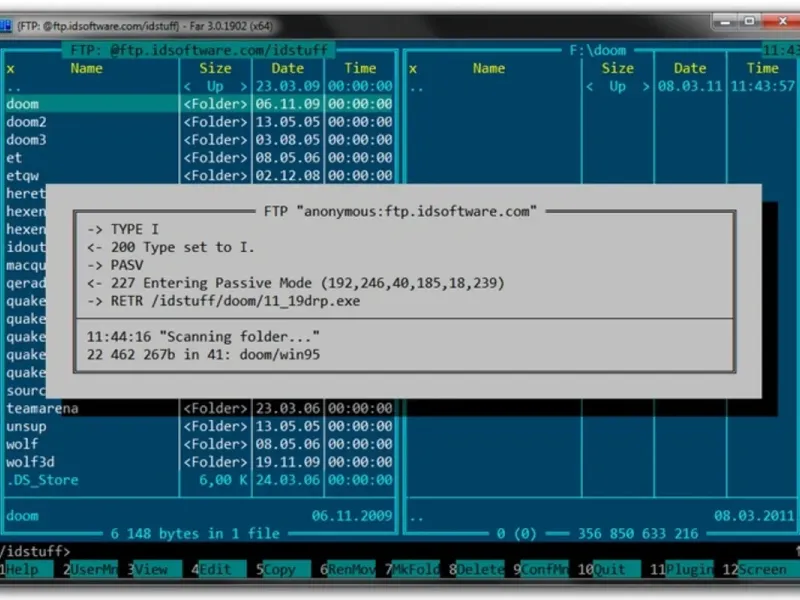Click the Time column header in FTP panel
This screenshot has height=600, width=800.
(x=360, y=68)
